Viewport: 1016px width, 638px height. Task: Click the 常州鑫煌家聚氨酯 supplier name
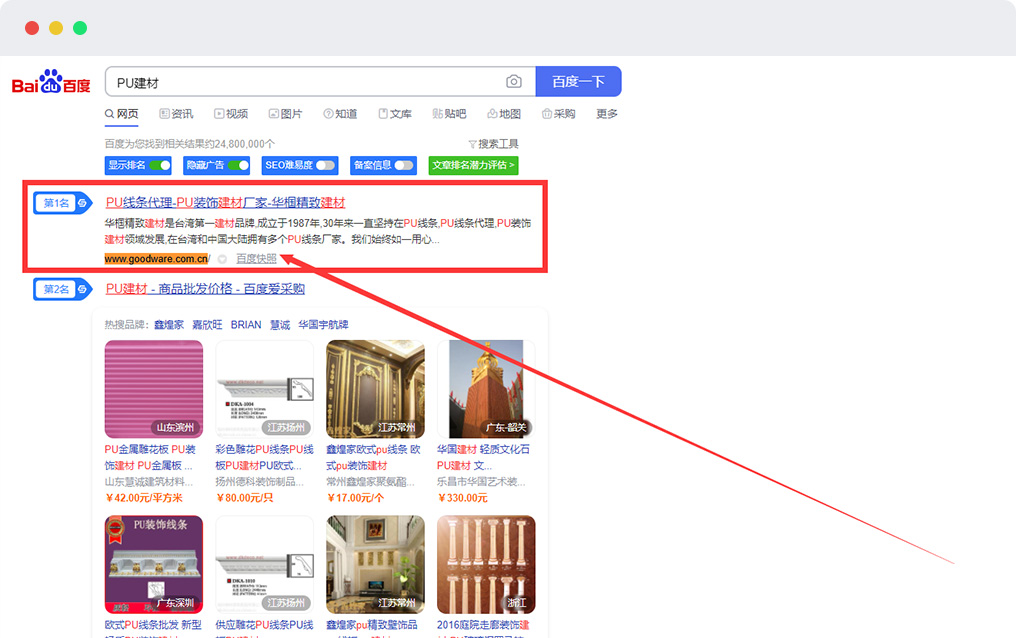[x=370, y=482]
